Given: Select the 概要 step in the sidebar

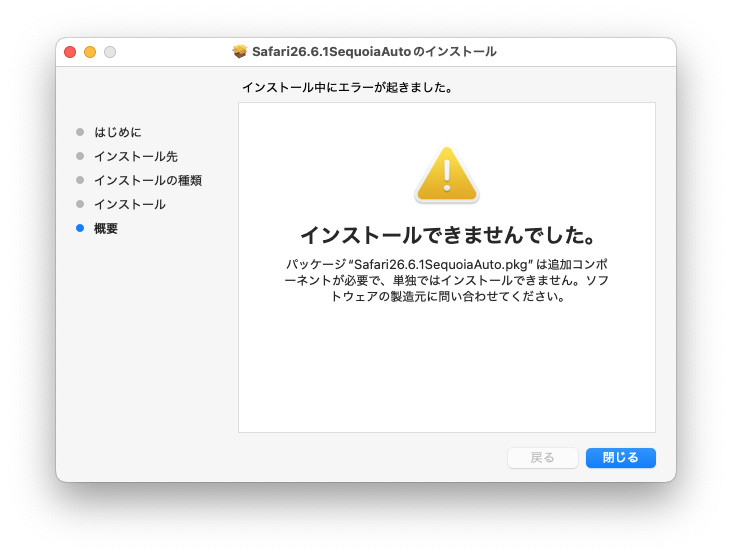Looking at the screenshot, I should [x=106, y=228].
